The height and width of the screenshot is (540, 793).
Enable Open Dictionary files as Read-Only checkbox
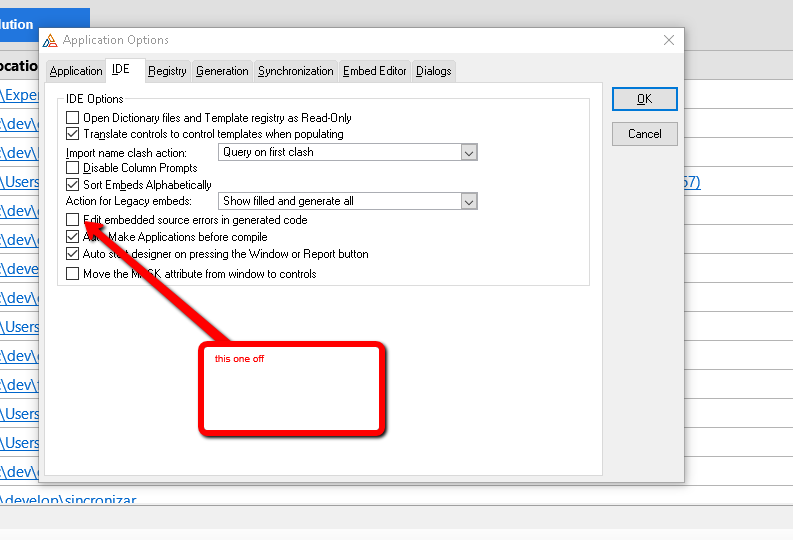pos(72,118)
